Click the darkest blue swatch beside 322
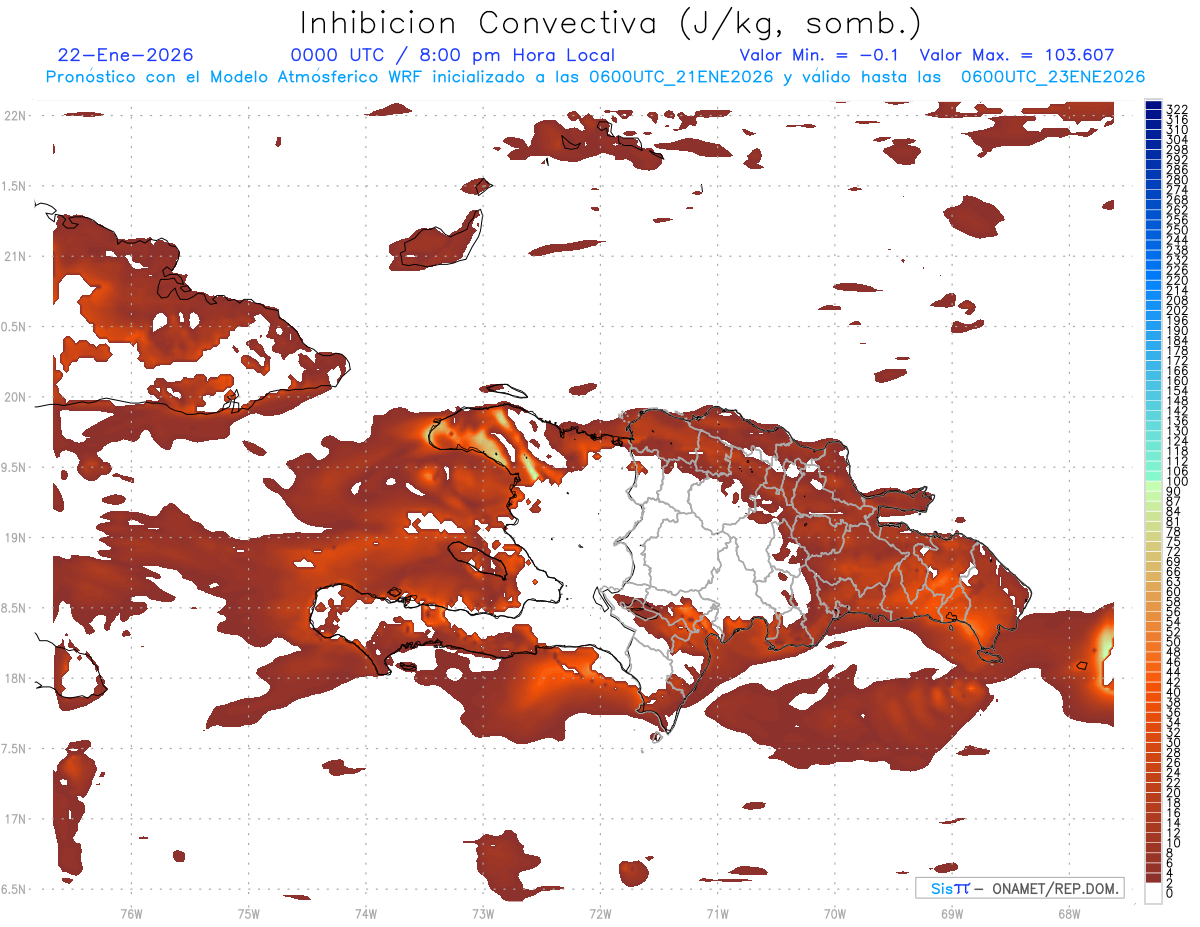Screen dimensions: 1200x927 (x=1154, y=105)
